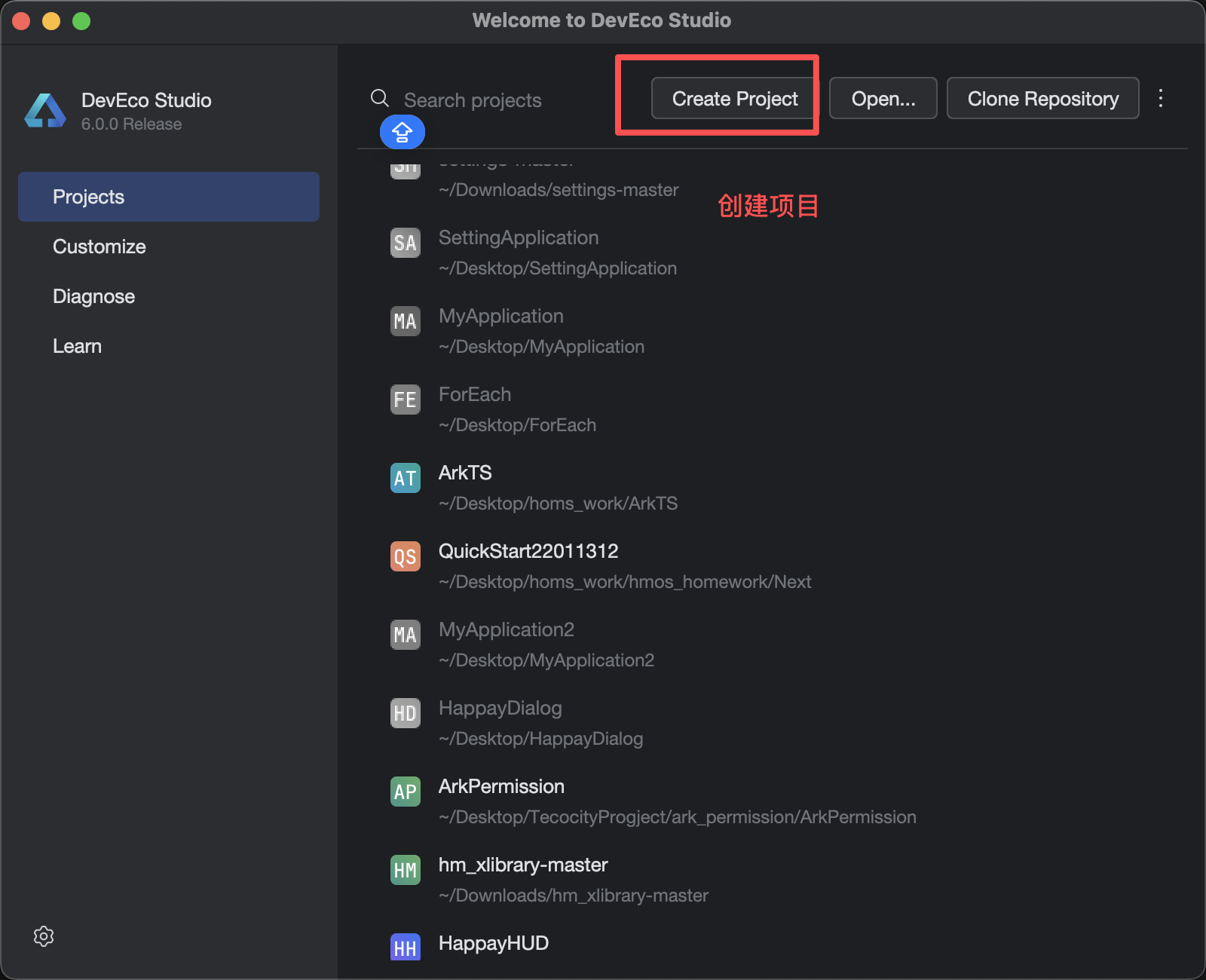Viewport: 1206px width, 980px height.
Task: Click the ~/Downloads/settings-master path
Action: [x=559, y=190]
